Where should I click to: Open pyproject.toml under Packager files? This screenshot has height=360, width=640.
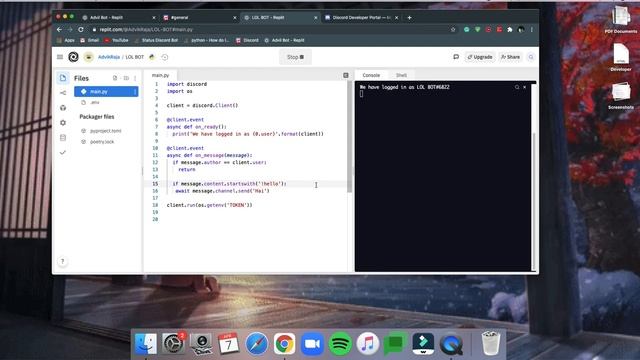coord(106,131)
